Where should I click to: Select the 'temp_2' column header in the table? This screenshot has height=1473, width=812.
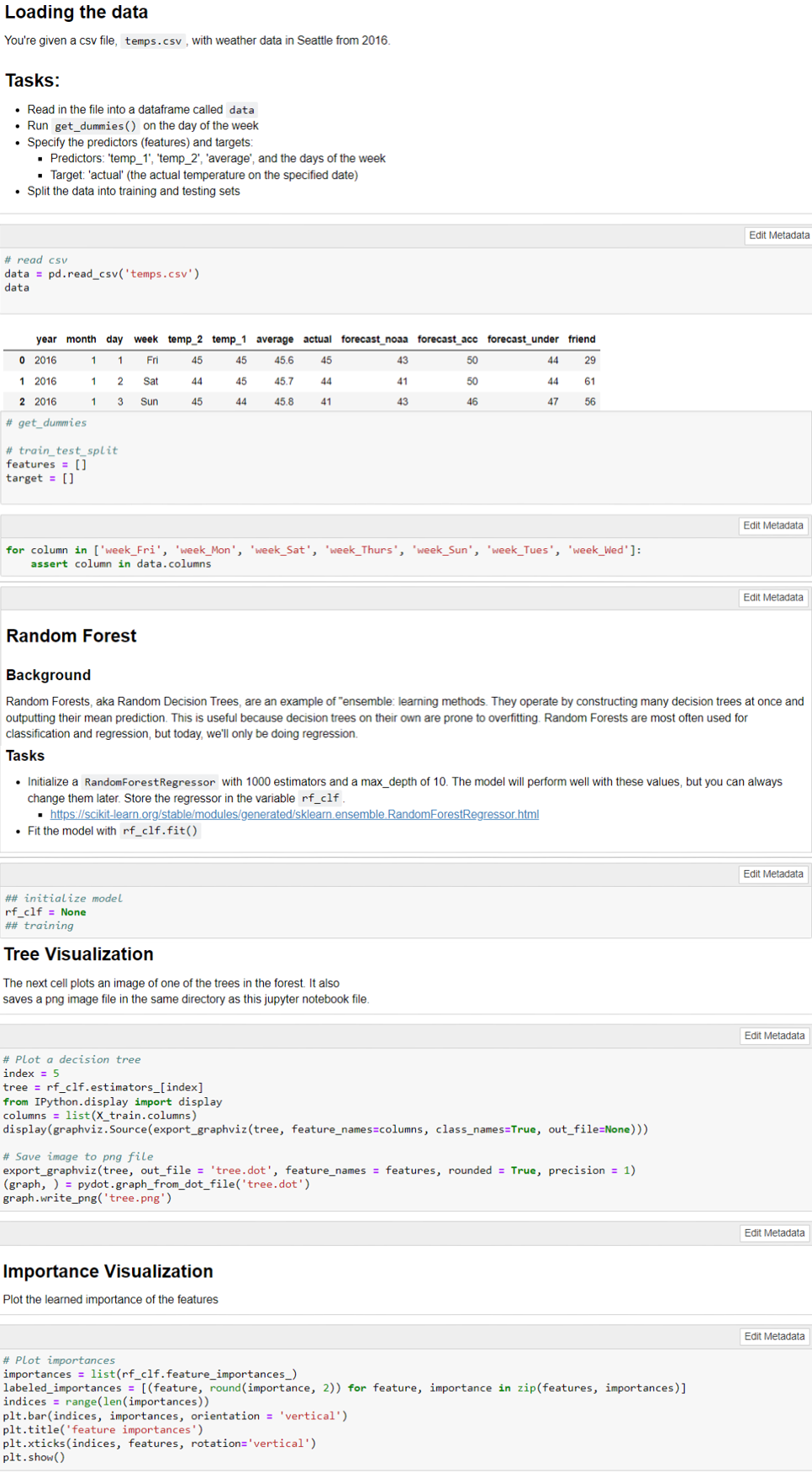185,340
